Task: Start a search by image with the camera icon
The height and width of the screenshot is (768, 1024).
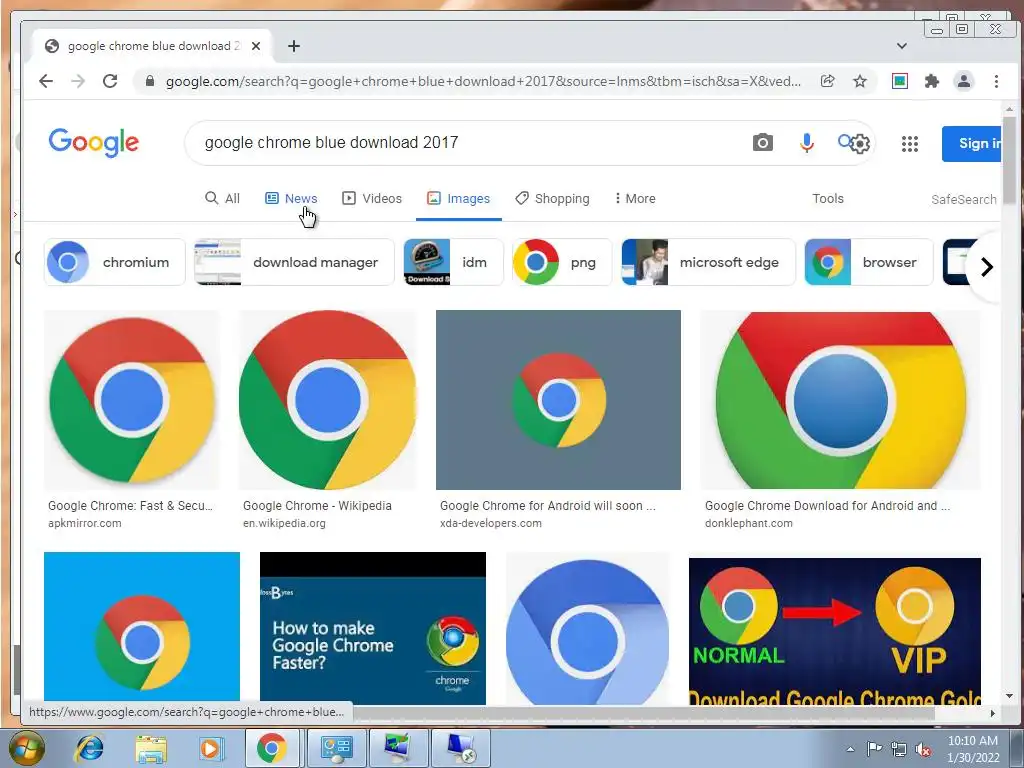Action: coord(762,142)
